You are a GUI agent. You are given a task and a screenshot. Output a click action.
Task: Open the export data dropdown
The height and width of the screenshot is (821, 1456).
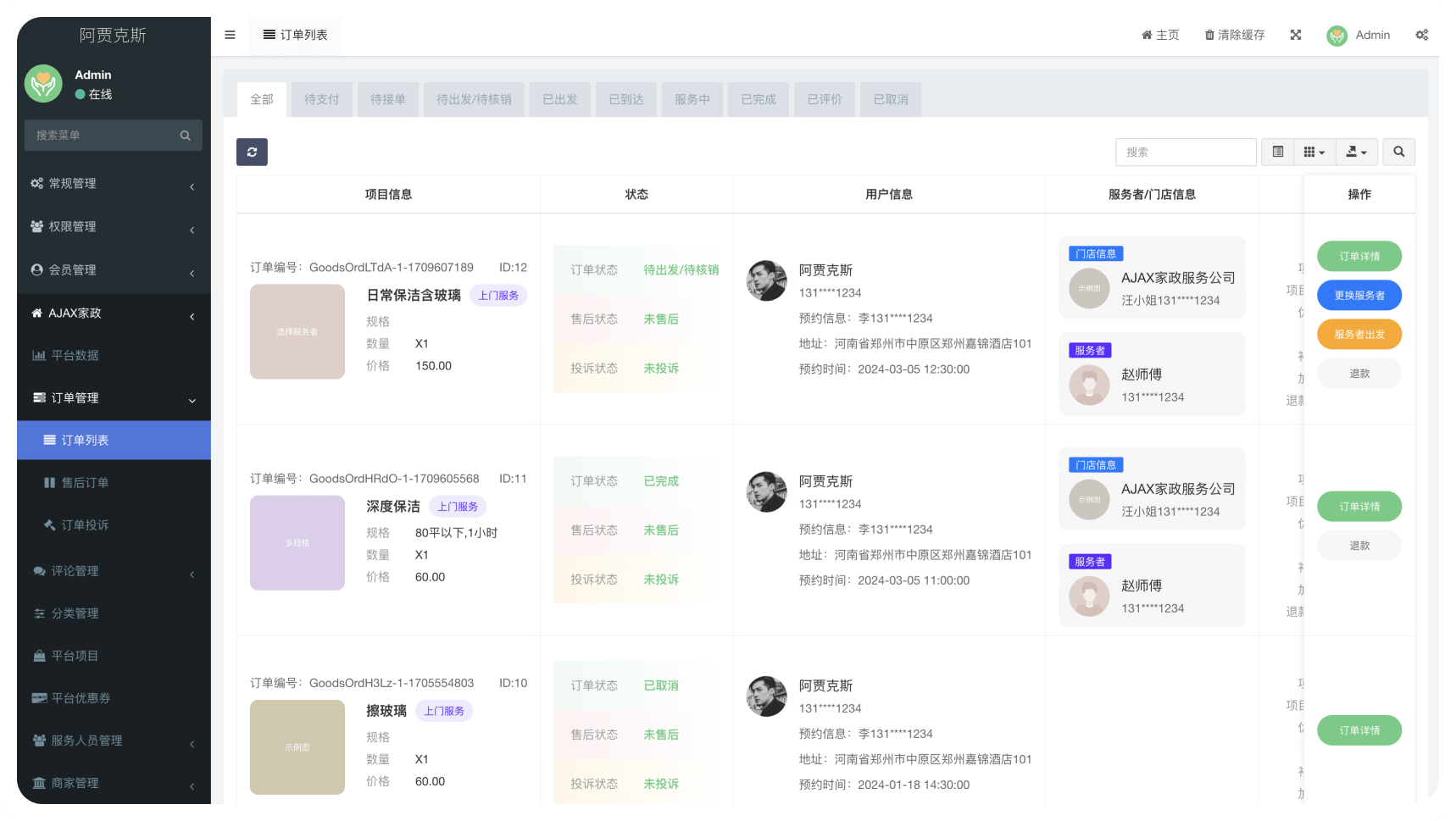[x=1356, y=152]
